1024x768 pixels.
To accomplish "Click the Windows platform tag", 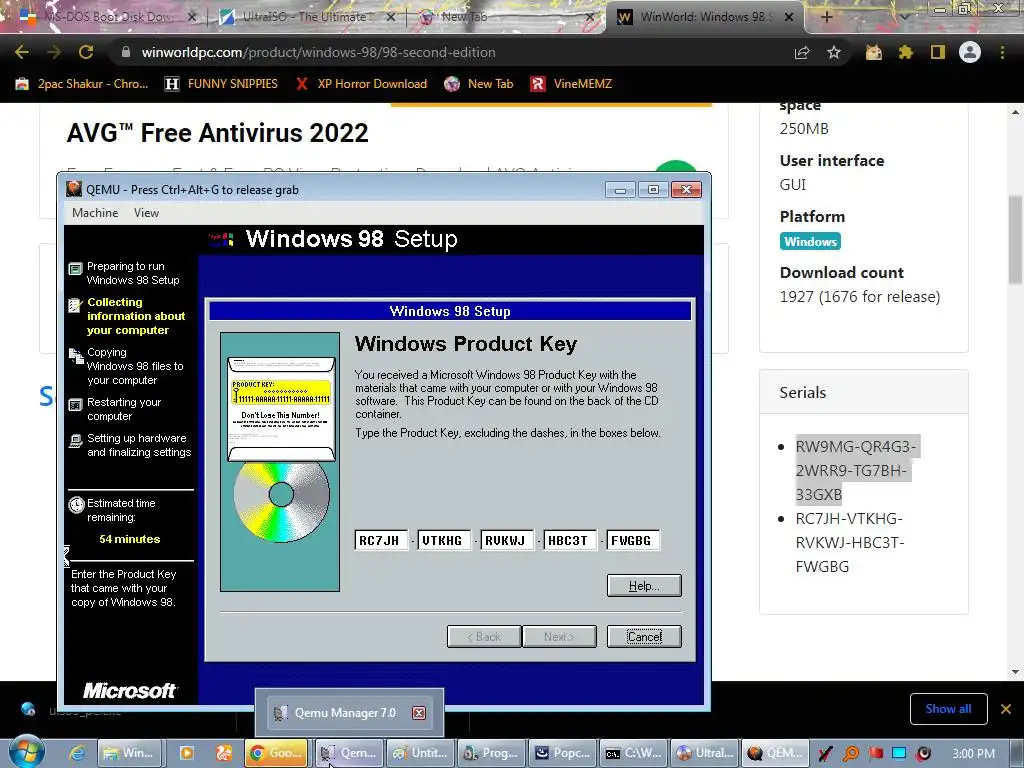I will 810,241.
